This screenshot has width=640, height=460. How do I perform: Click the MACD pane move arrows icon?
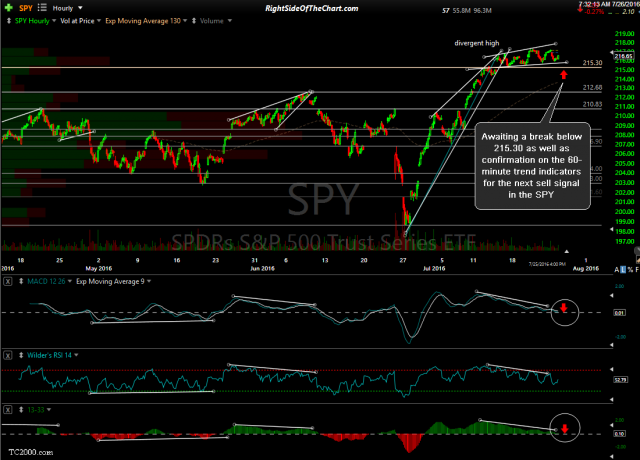pos(21,281)
